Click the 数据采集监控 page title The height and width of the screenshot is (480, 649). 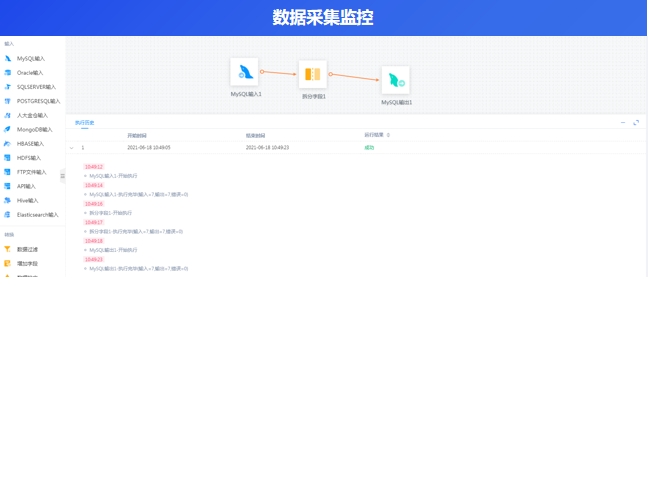click(x=323, y=18)
